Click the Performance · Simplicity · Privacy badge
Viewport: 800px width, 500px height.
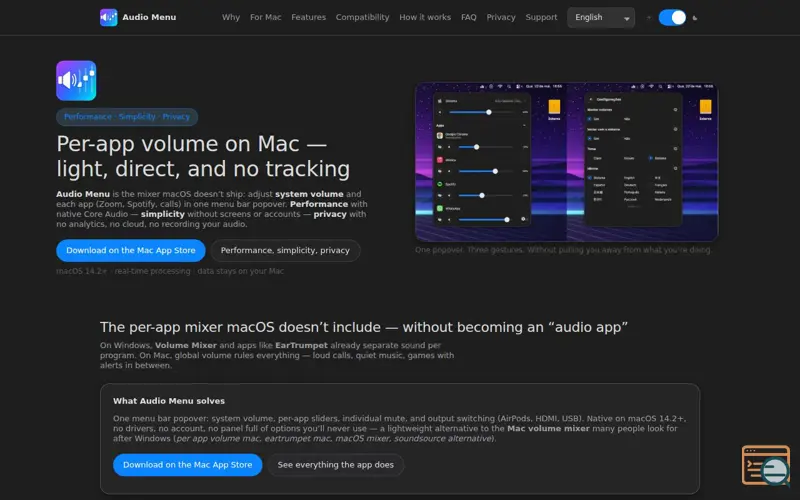coord(127,117)
